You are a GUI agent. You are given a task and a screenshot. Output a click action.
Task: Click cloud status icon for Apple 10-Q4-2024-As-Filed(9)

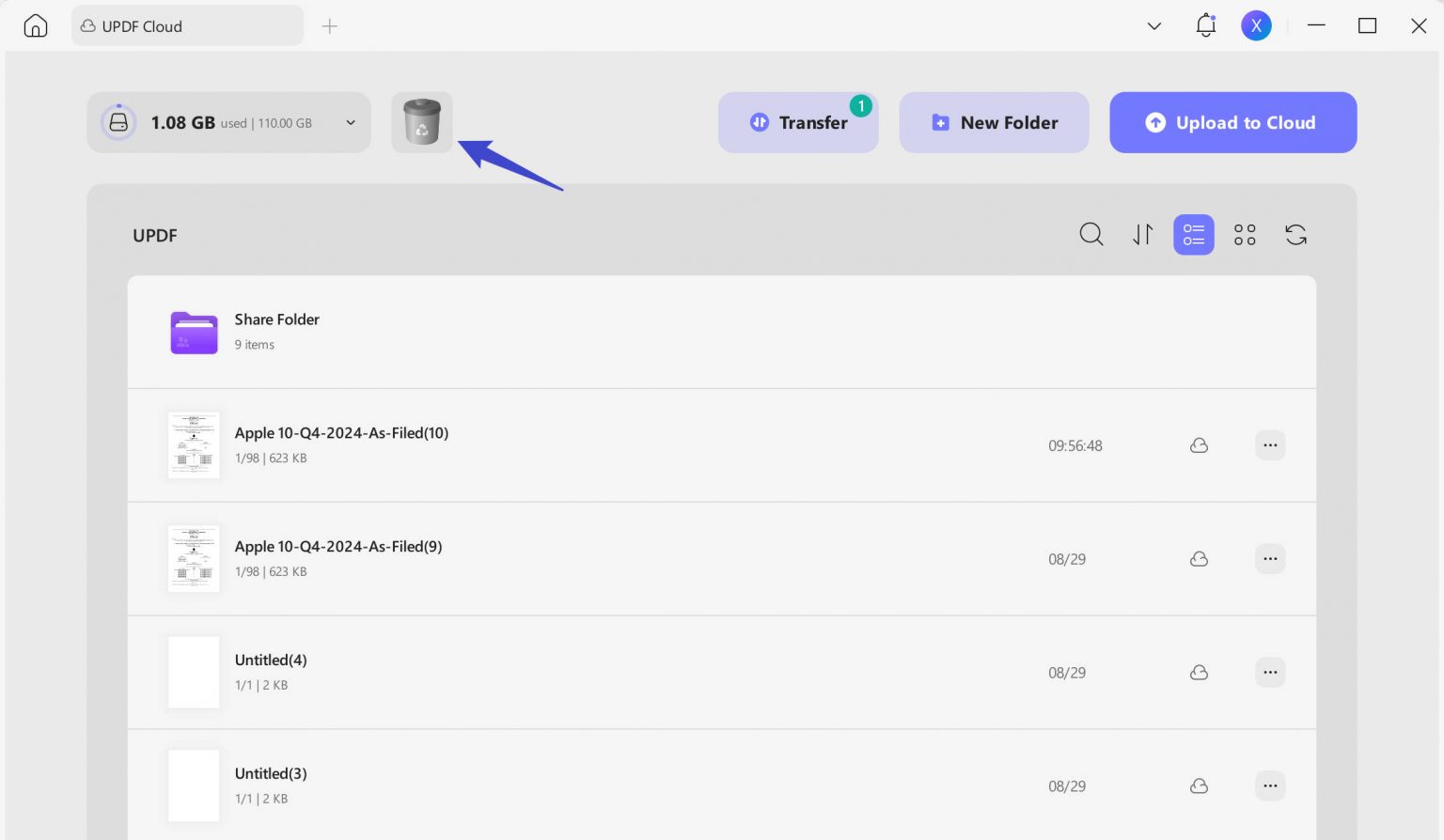click(1199, 559)
